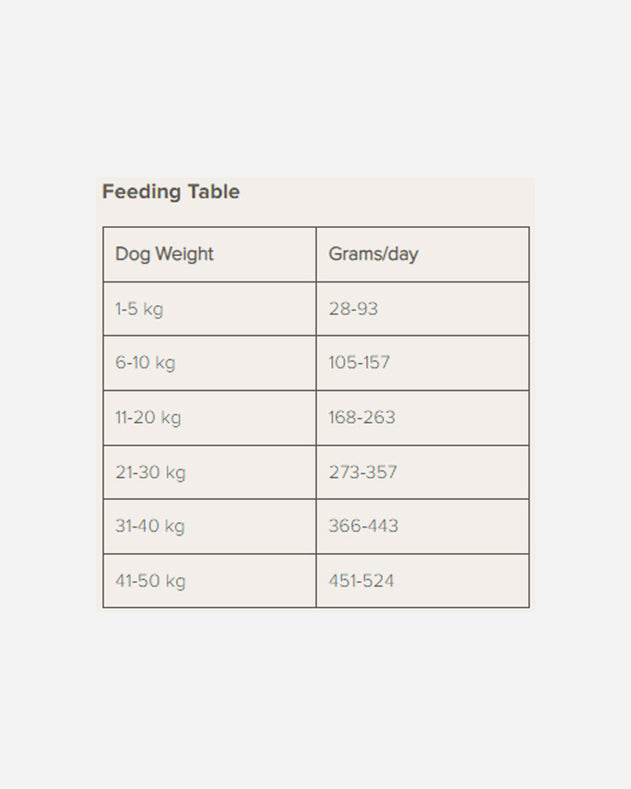Viewport: 631px width, 789px height.
Task: Click "kg" unit in the 21-30 row
Action: (176, 472)
